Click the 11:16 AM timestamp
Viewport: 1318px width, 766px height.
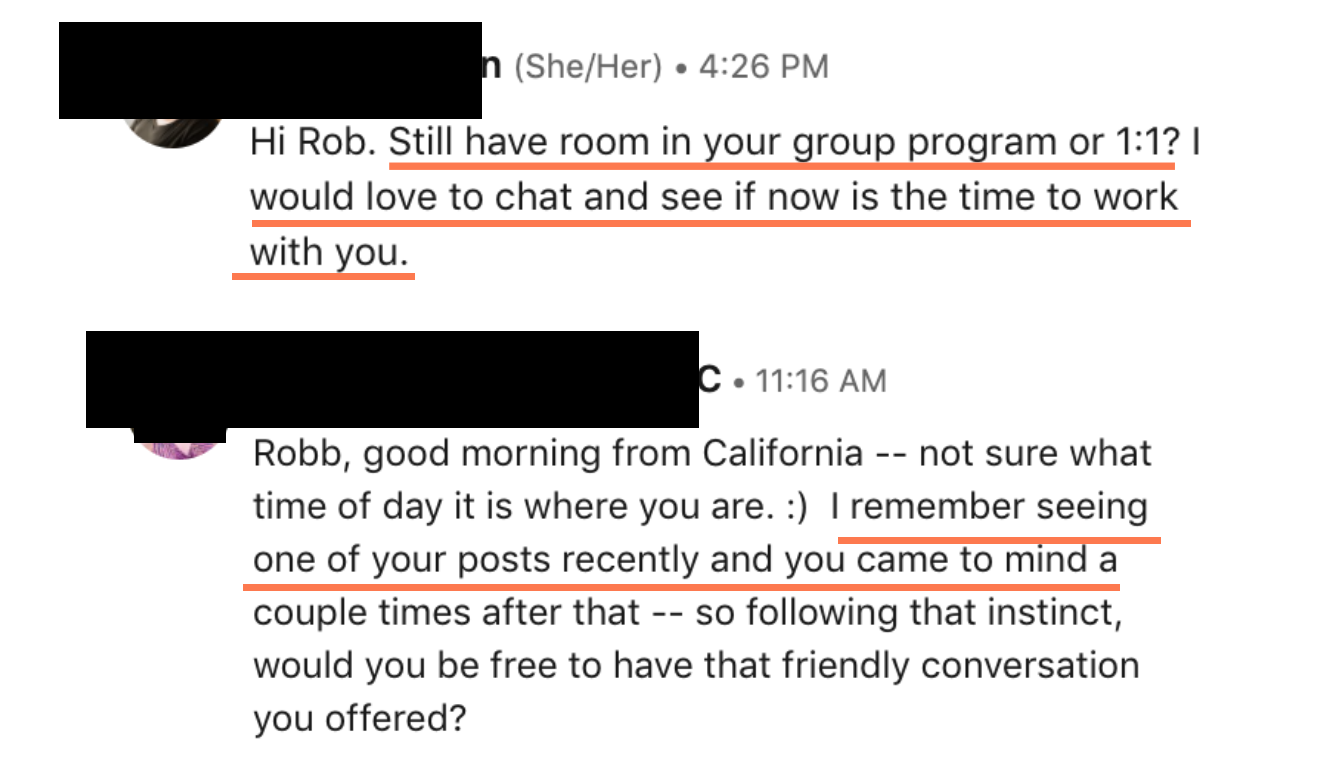tap(820, 381)
